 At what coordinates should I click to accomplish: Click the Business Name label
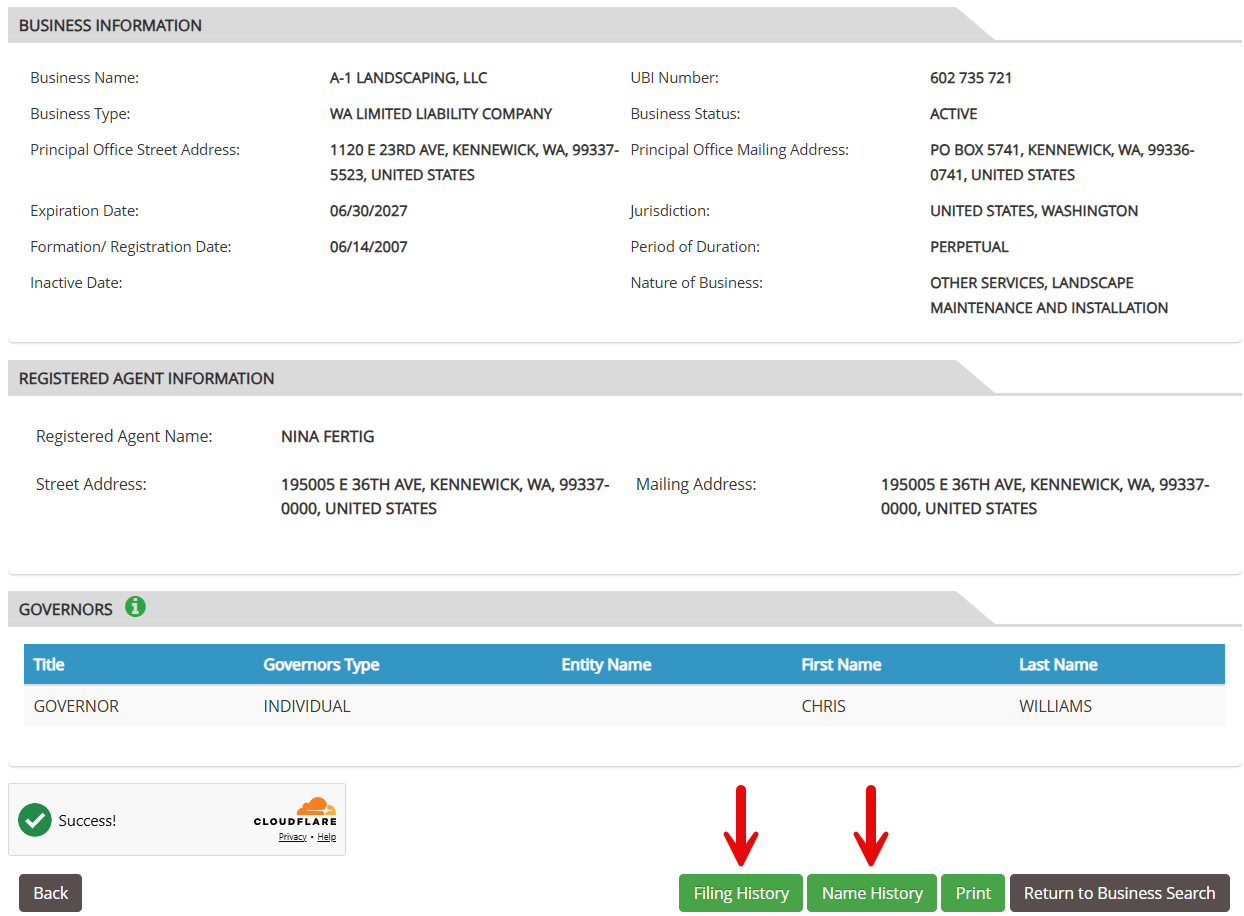point(84,78)
